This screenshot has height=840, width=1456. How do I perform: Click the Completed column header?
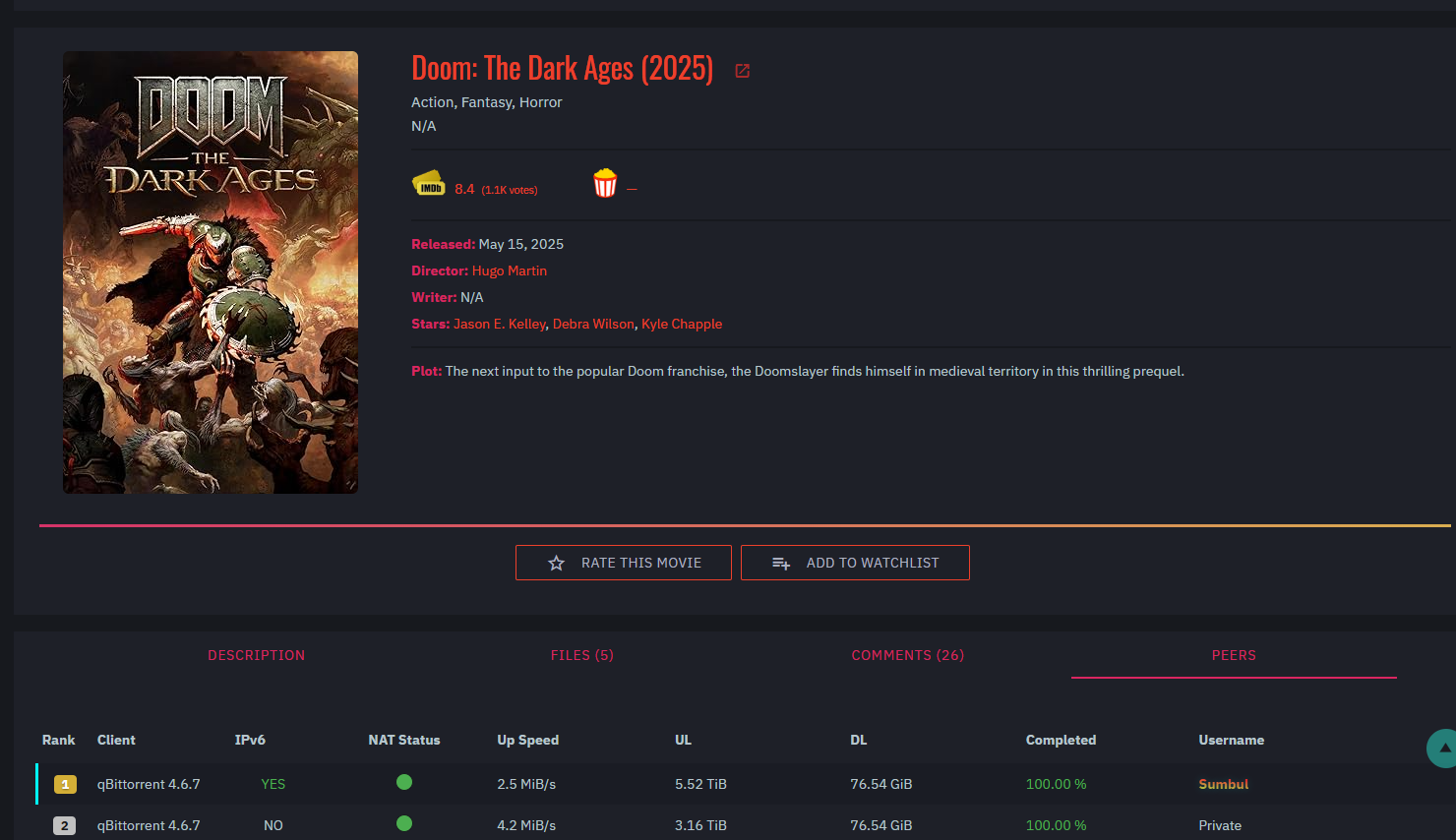(1061, 740)
